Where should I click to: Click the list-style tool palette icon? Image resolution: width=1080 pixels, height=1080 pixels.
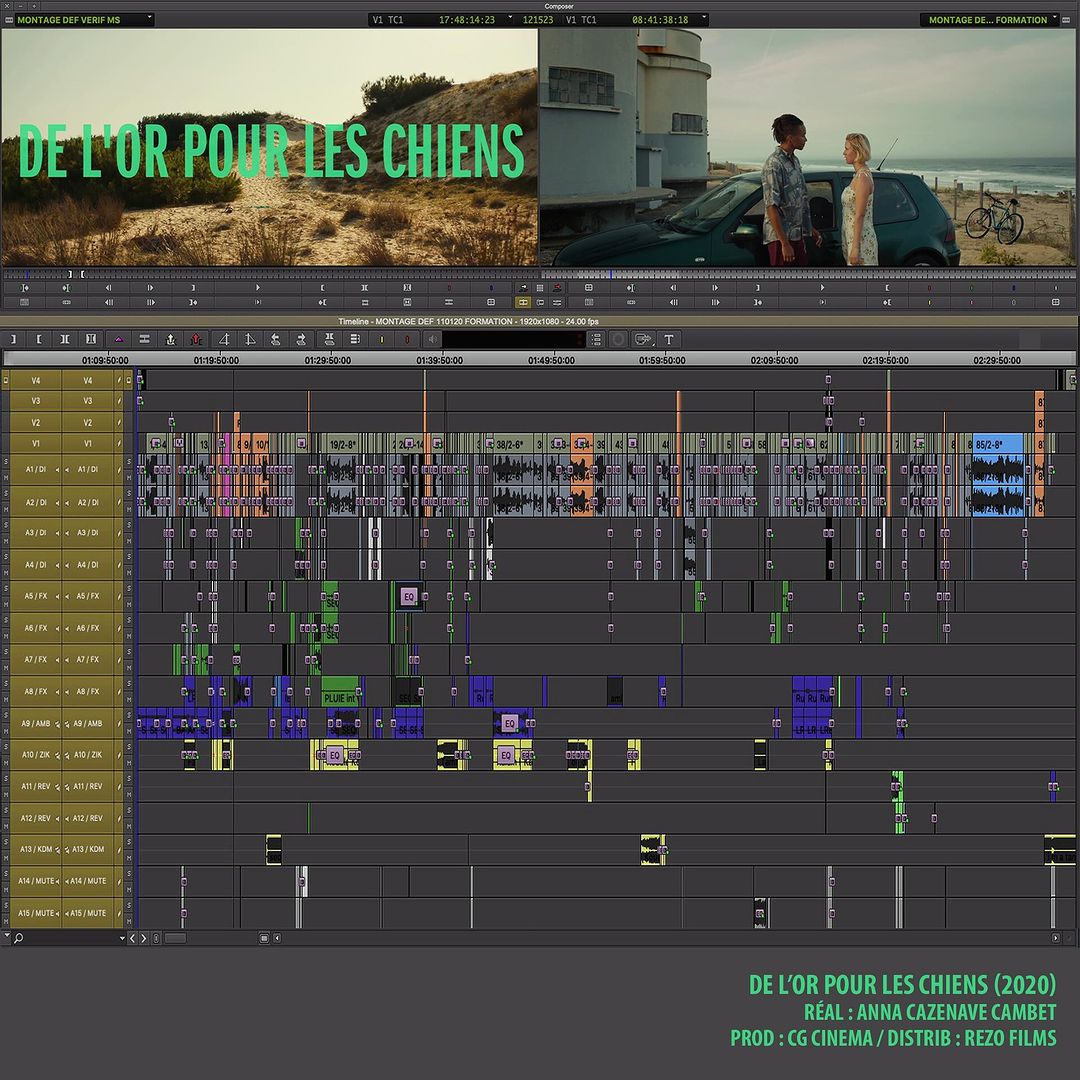click(596, 339)
